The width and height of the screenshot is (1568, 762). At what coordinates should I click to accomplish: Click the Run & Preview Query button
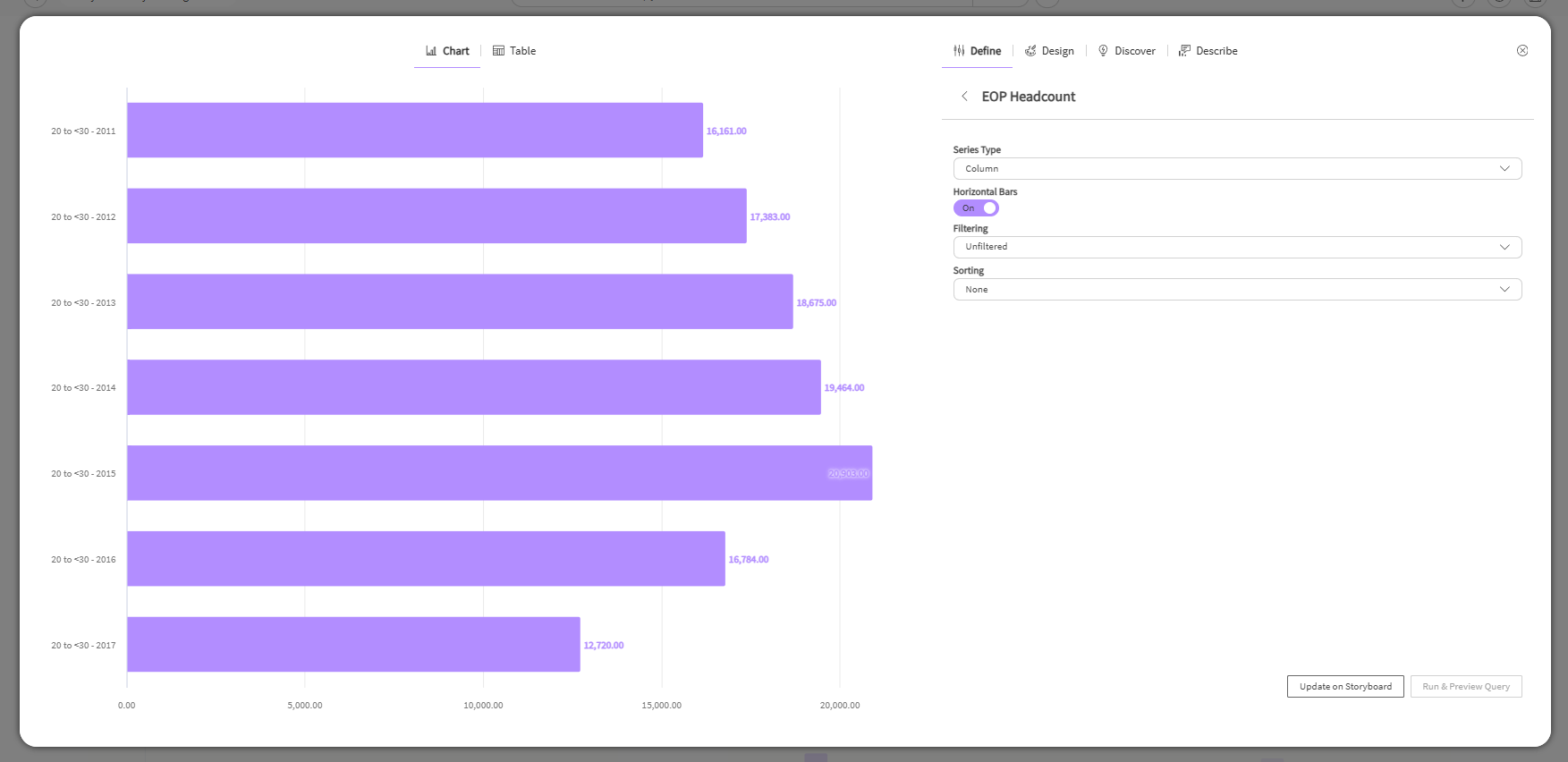coord(1465,687)
